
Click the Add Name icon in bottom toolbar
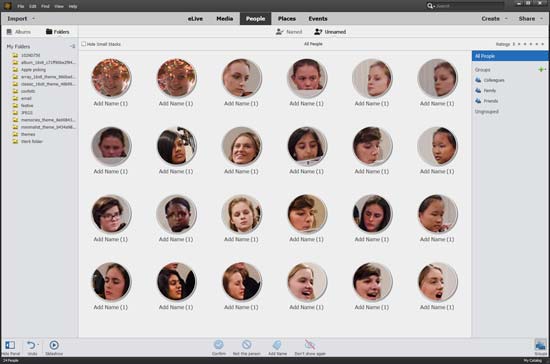coord(277,345)
